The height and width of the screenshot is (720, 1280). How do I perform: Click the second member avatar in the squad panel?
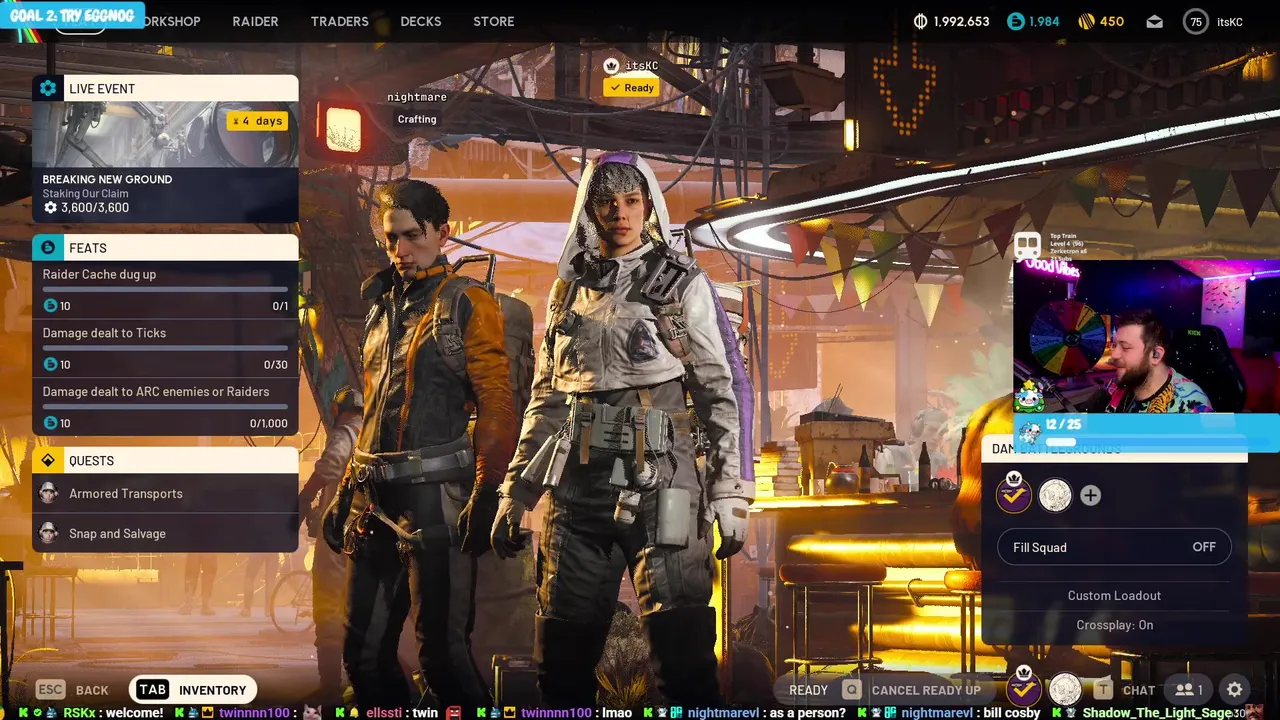pyautogui.click(x=1055, y=495)
